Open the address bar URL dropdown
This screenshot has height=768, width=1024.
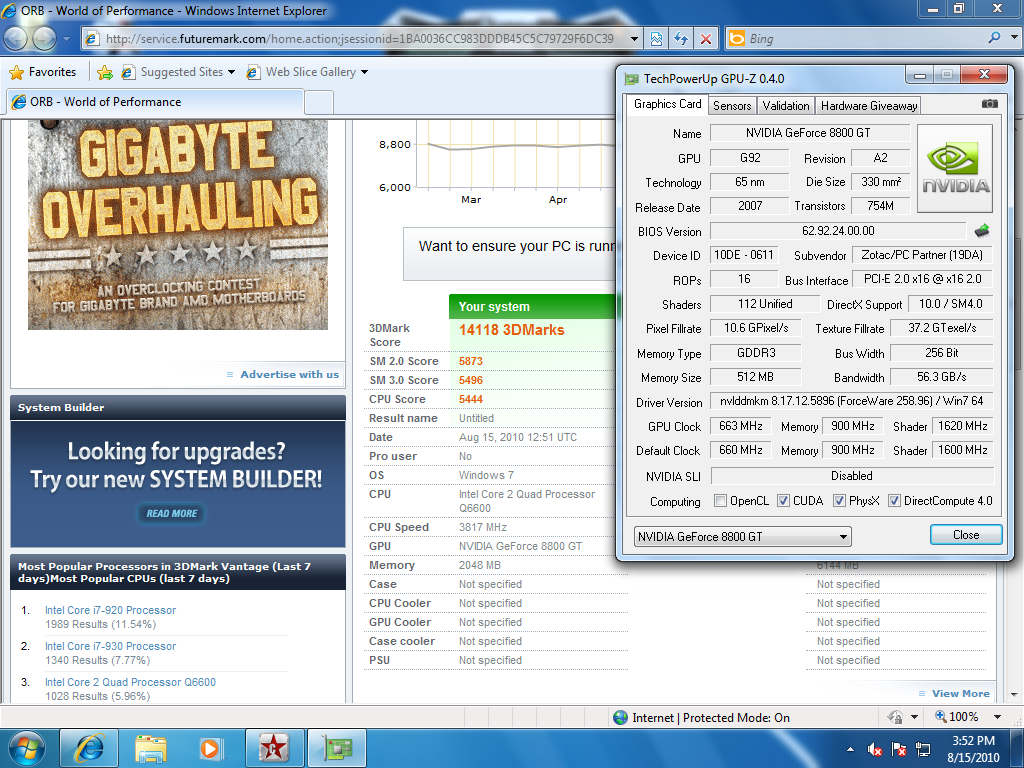pyautogui.click(x=634, y=39)
